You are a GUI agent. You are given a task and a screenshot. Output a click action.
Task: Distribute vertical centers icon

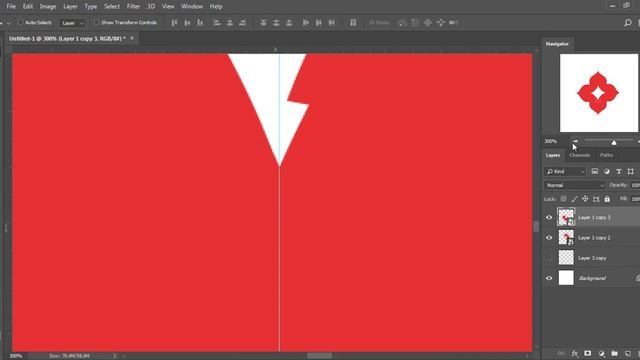click(x=276, y=23)
